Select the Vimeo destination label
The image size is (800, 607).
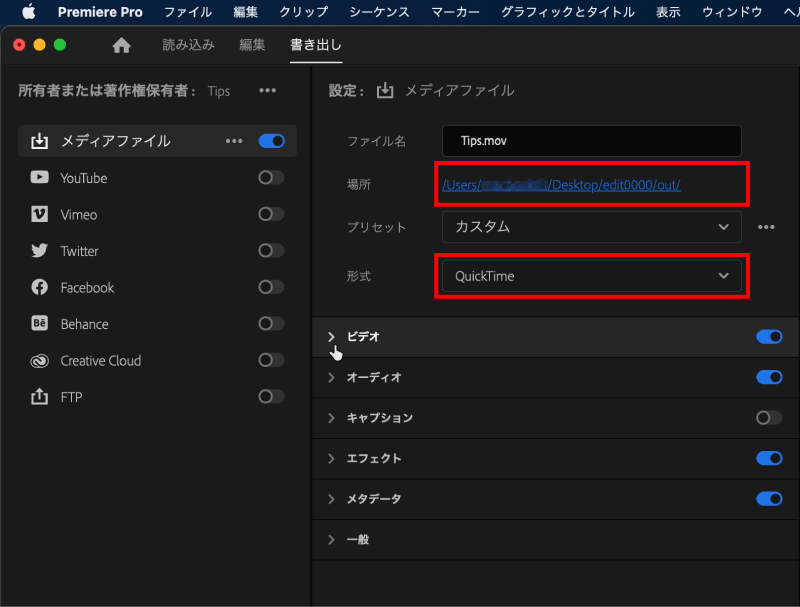(x=79, y=215)
